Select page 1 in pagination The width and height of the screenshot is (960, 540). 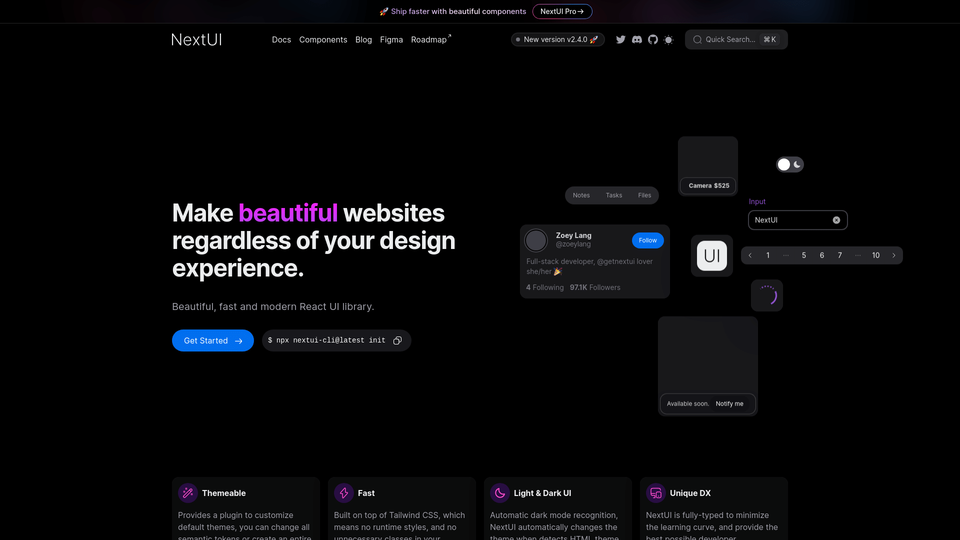point(768,255)
